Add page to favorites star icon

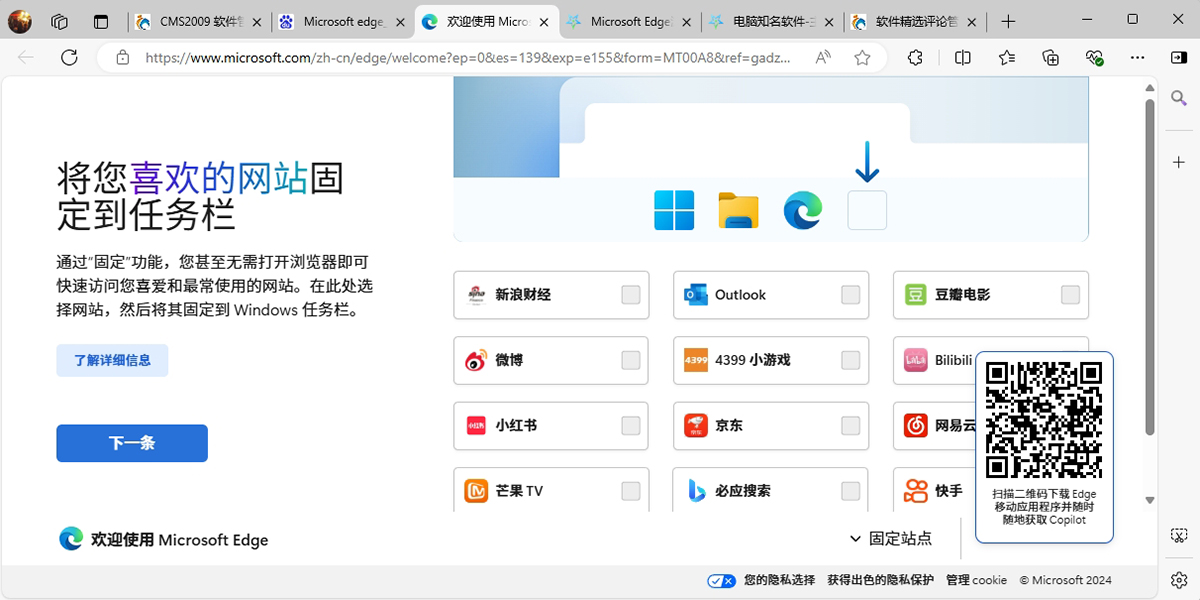(862, 58)
